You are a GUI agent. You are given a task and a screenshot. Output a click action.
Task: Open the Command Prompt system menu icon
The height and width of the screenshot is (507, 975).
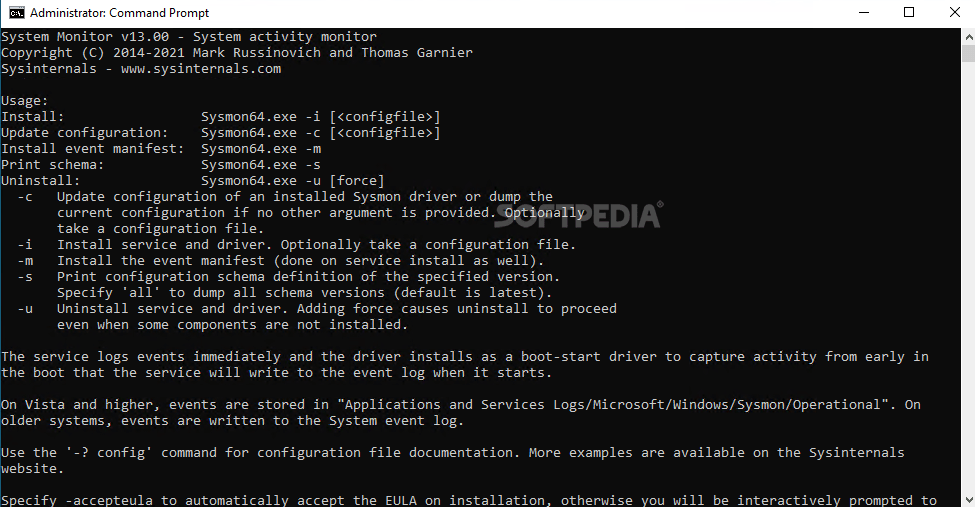click(17, 12)
